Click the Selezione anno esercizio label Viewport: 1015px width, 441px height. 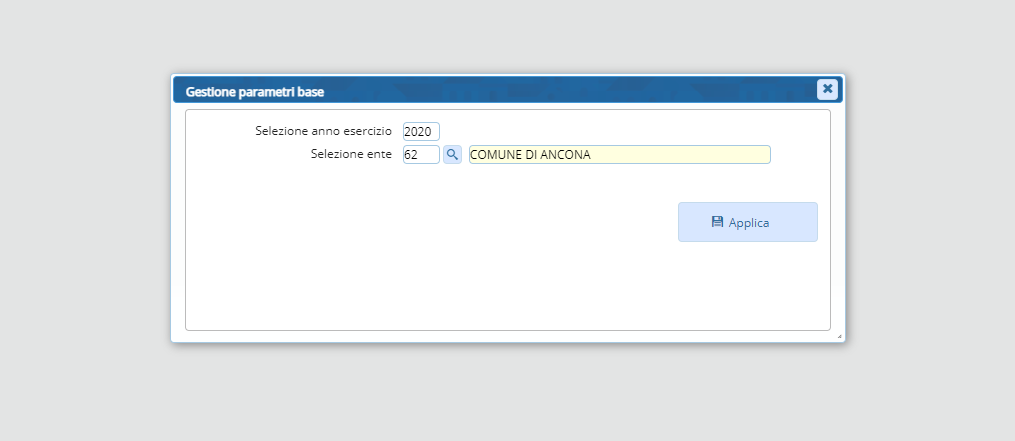click(x=323, y=131)
